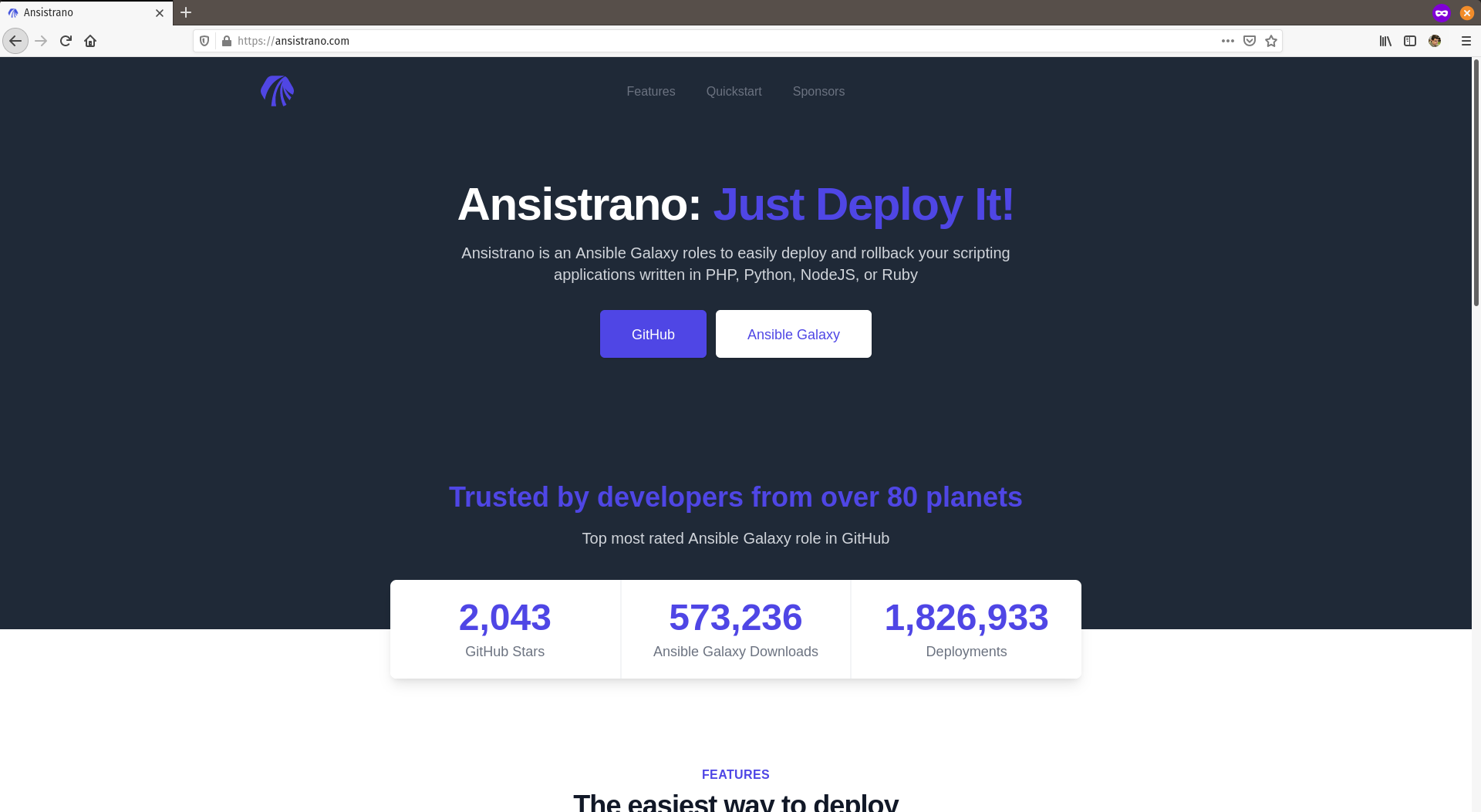
Task: Click the Ansistrano logo in the header
Action: 277,91
